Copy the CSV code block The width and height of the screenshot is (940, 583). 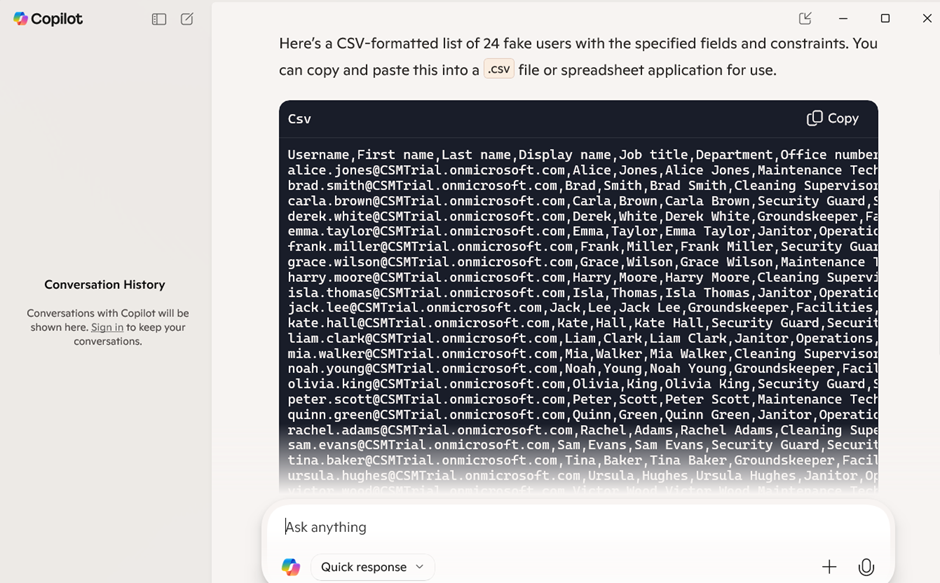[x=833, y=118]
